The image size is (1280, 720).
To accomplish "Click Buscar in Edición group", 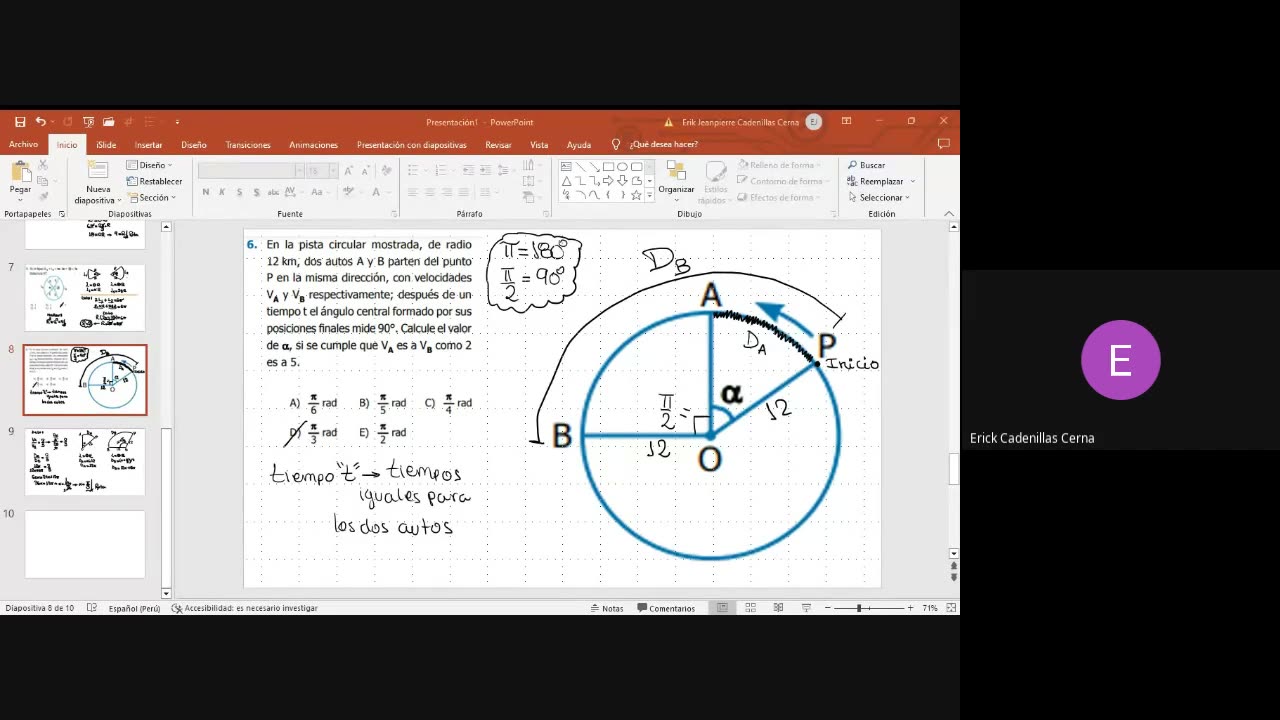I will [x=866, y=165].
